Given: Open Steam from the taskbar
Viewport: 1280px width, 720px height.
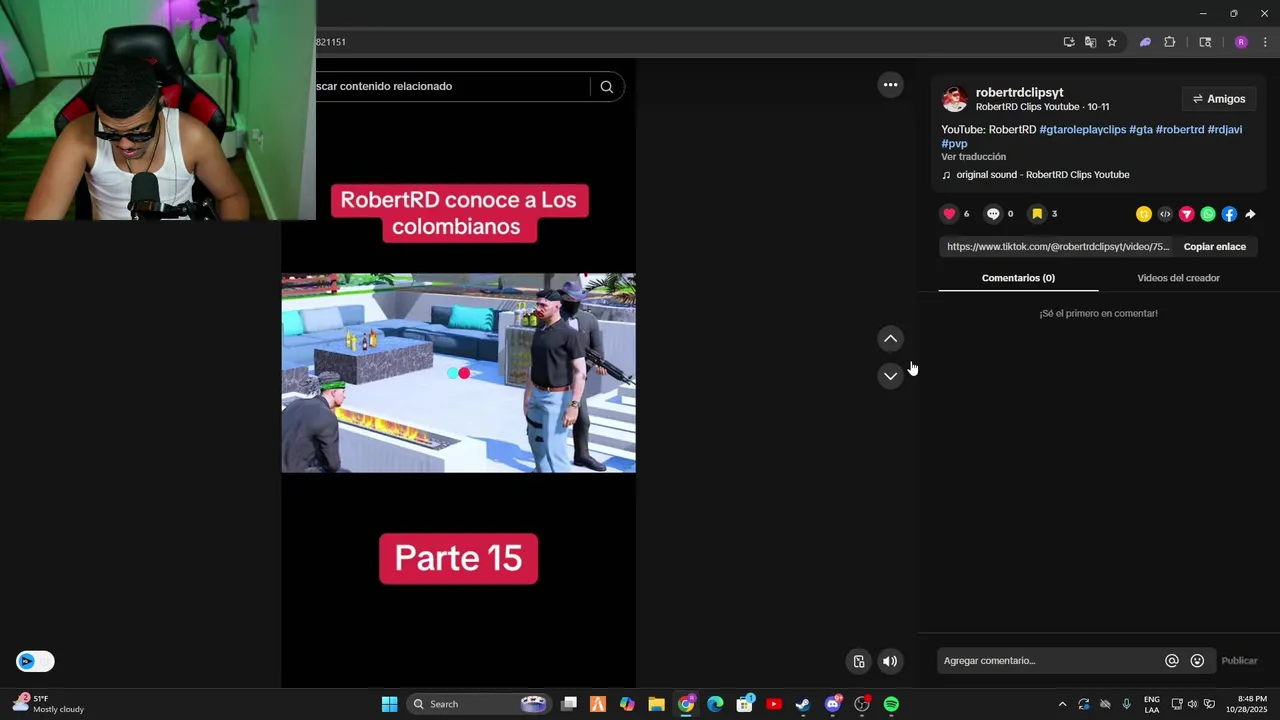Looking at the screenshot, I should [802, 704].
